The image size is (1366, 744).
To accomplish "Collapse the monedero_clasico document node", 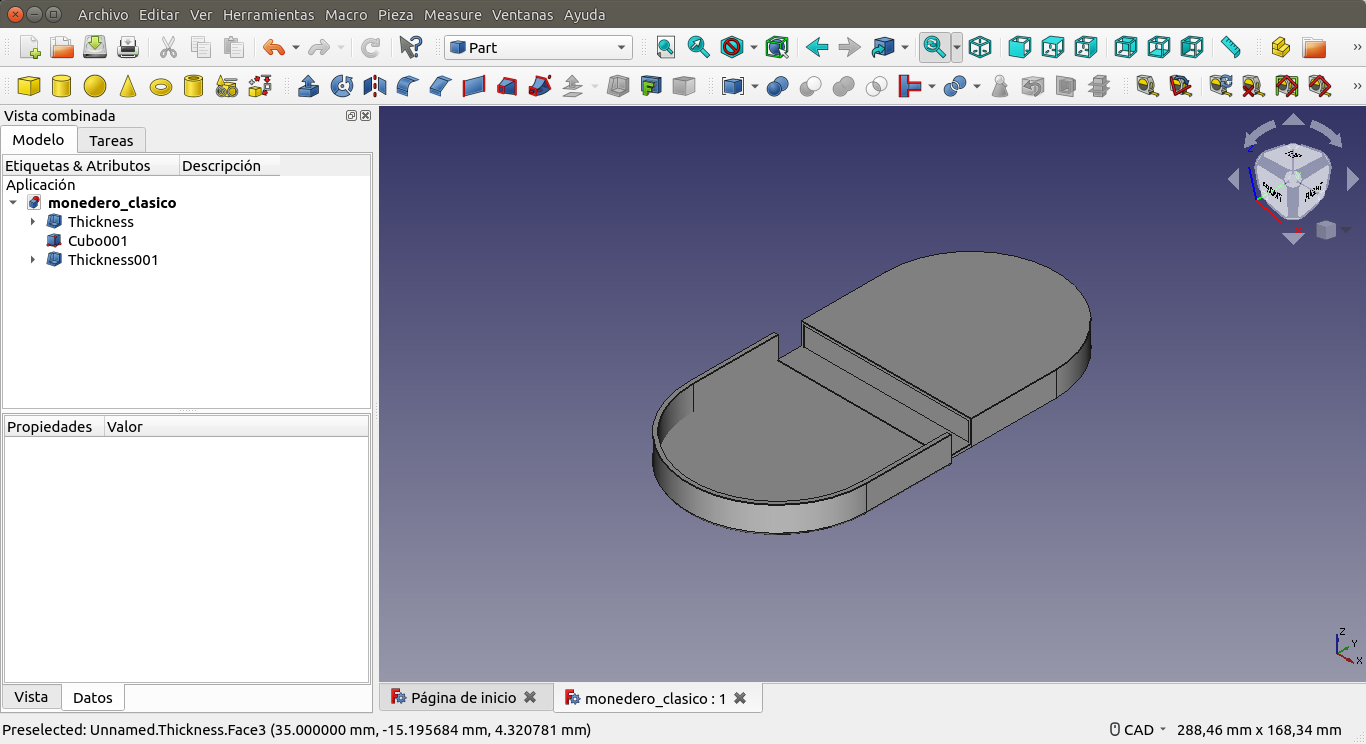I will (x=13, y=203).
